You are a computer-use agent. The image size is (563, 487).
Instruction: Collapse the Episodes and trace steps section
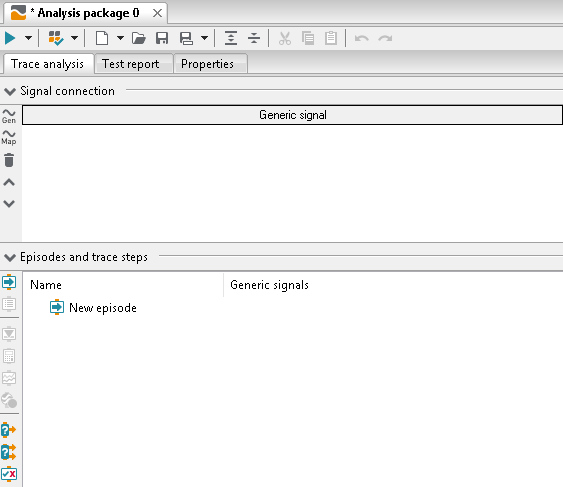10,257
